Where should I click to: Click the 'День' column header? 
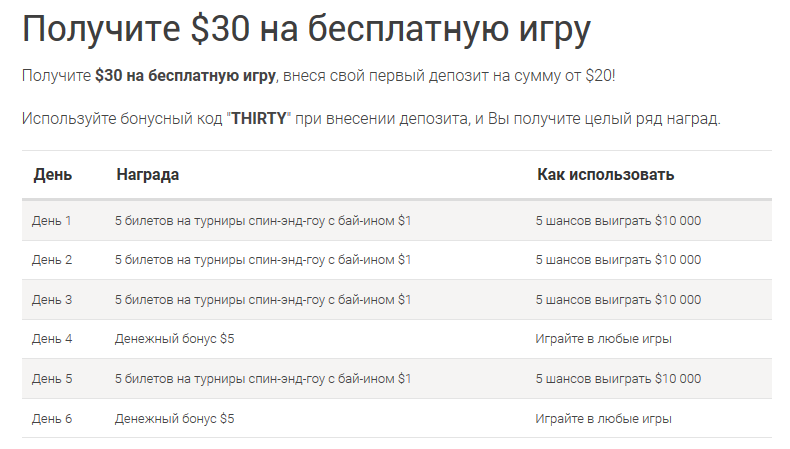click(x=53, y=174)
